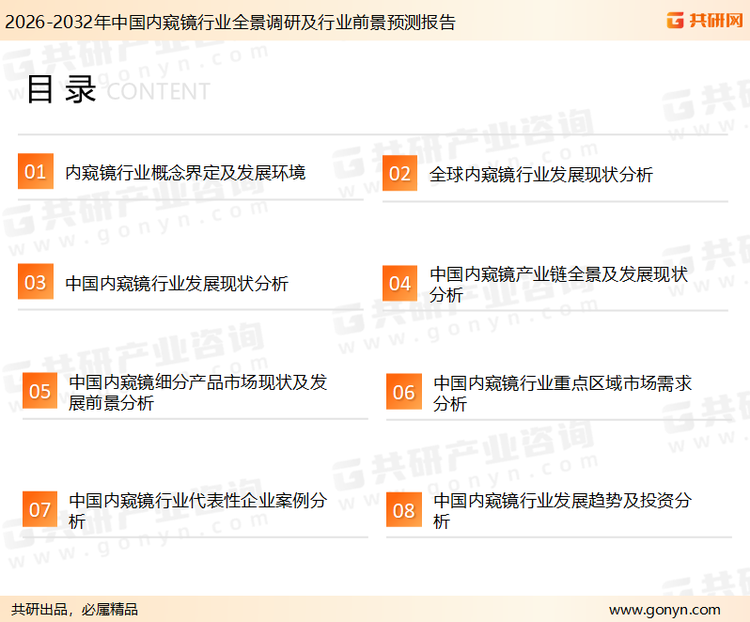Screen dimensions: 750x622
Task: Open the www.gonyn.com footer link
Action: pyautogui.click(x=664, y=610)
